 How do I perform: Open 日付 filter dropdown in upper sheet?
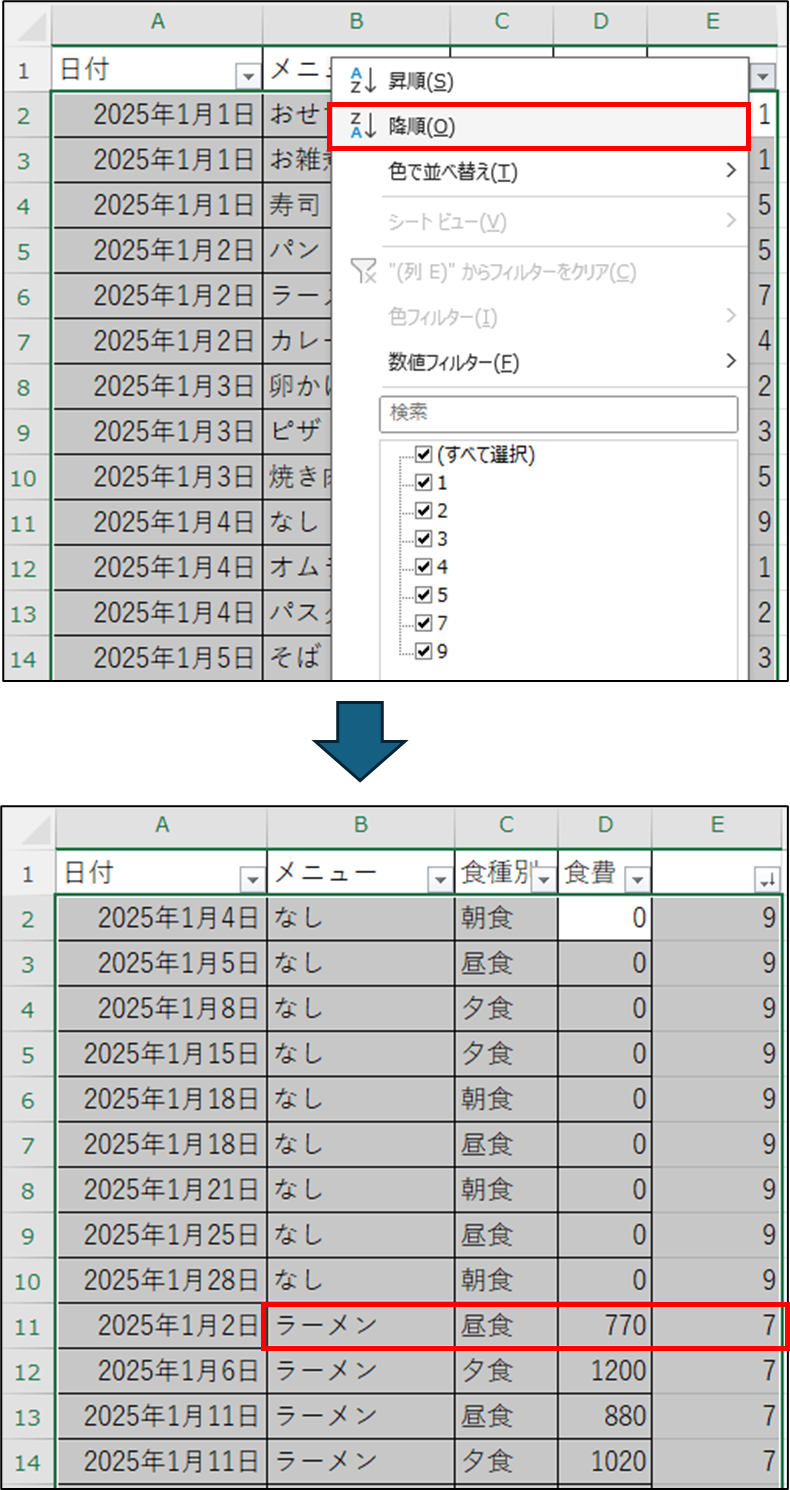coord(247,76)
